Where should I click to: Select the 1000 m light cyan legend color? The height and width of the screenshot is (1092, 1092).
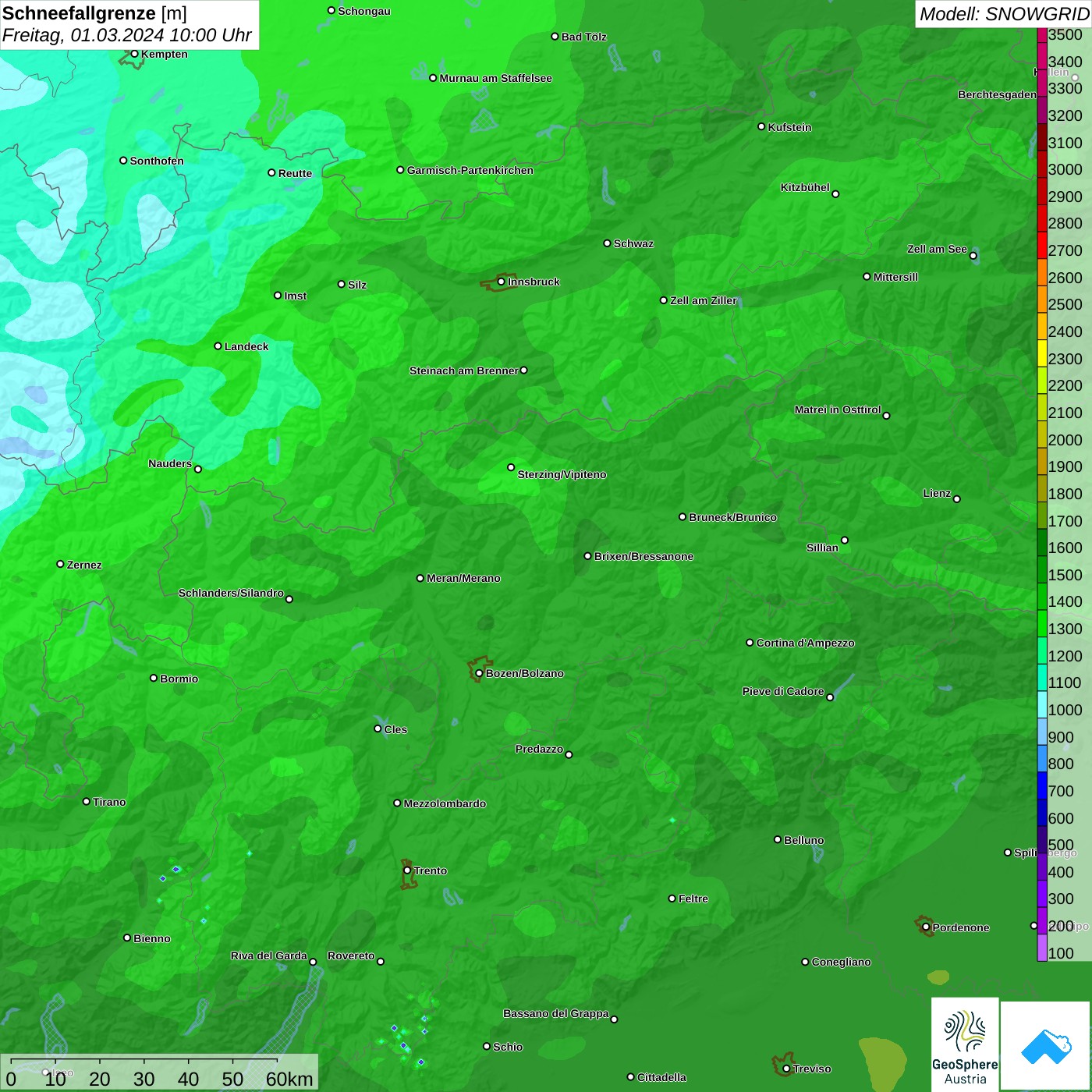pyautogui.click(x=1042, y=705)
